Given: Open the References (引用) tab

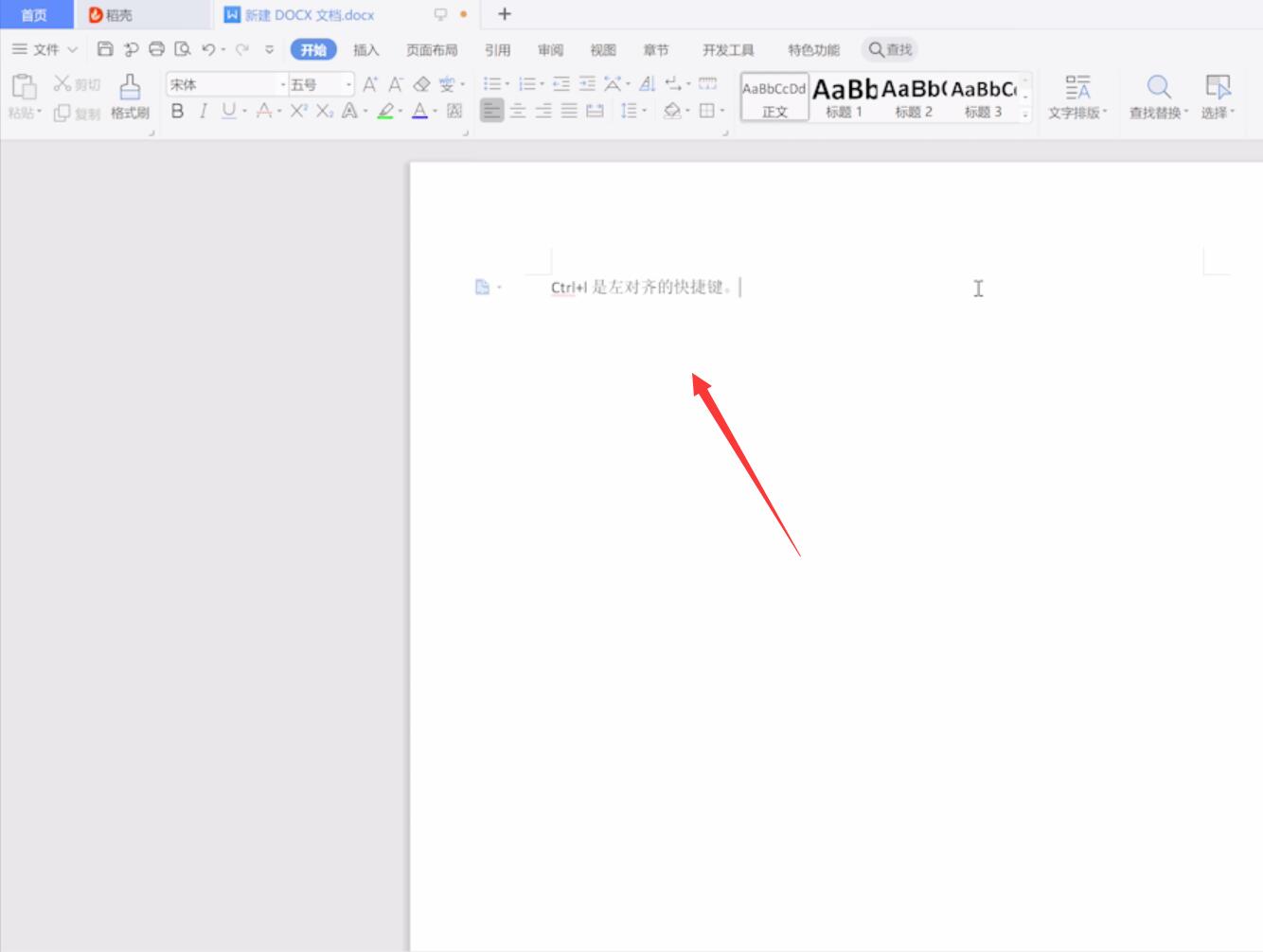Looking at the screenshot, I should (x=497, y=50).
